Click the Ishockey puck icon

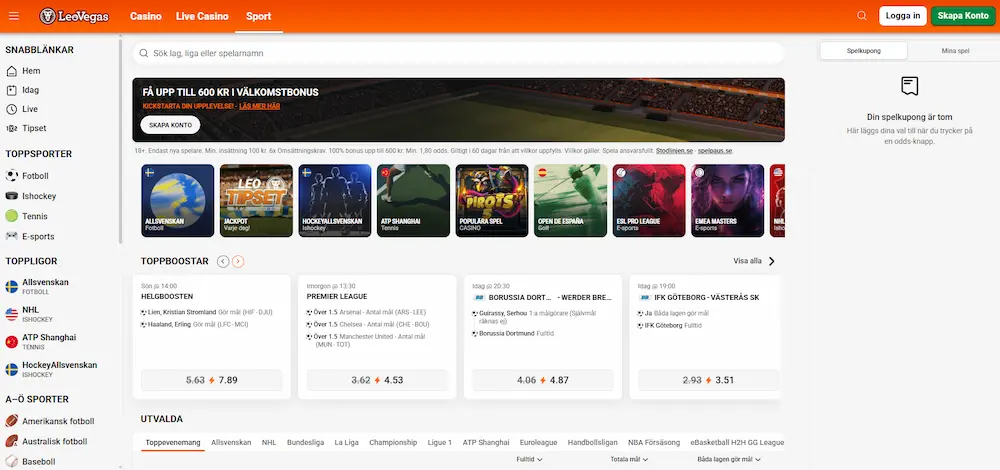(11, 196)
